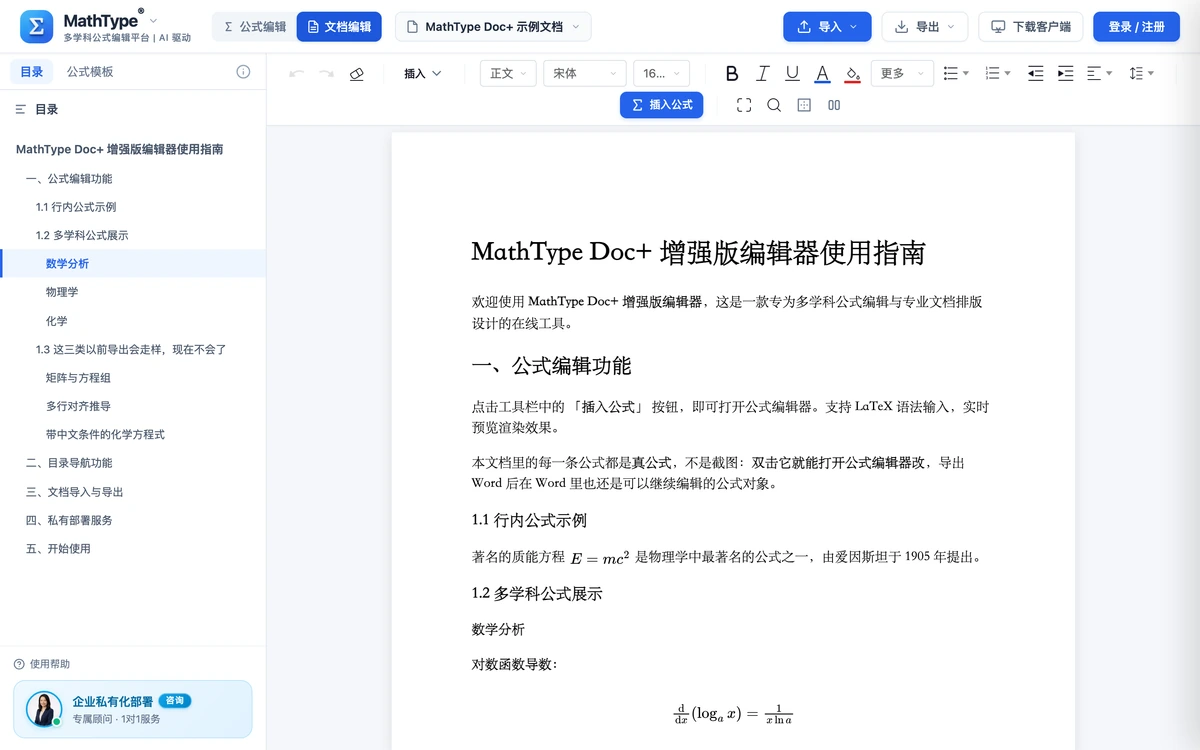
Task: Click the undo arrow icon
Action: pos(296,74)
